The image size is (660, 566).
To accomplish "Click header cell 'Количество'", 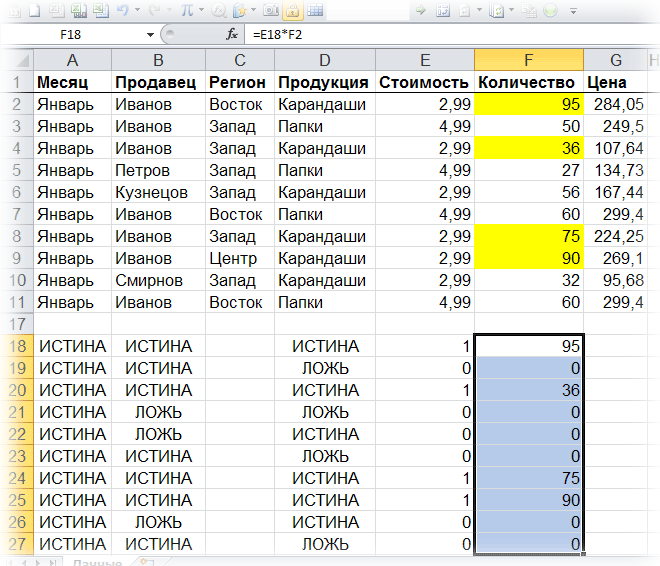I will click(x=529, y=82).
